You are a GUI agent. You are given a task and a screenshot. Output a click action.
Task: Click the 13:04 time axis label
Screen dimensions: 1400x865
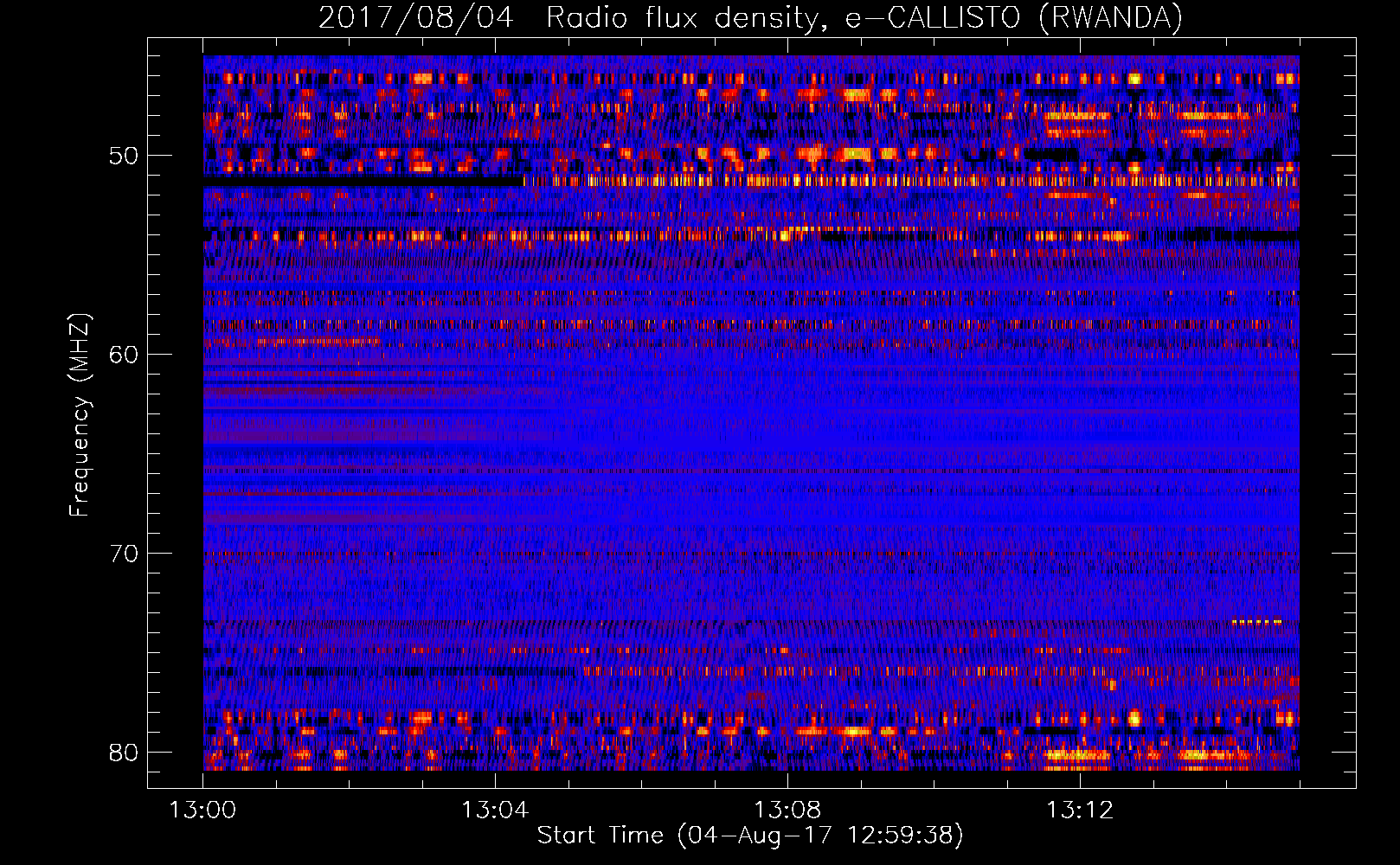click(x=495, y=811)
